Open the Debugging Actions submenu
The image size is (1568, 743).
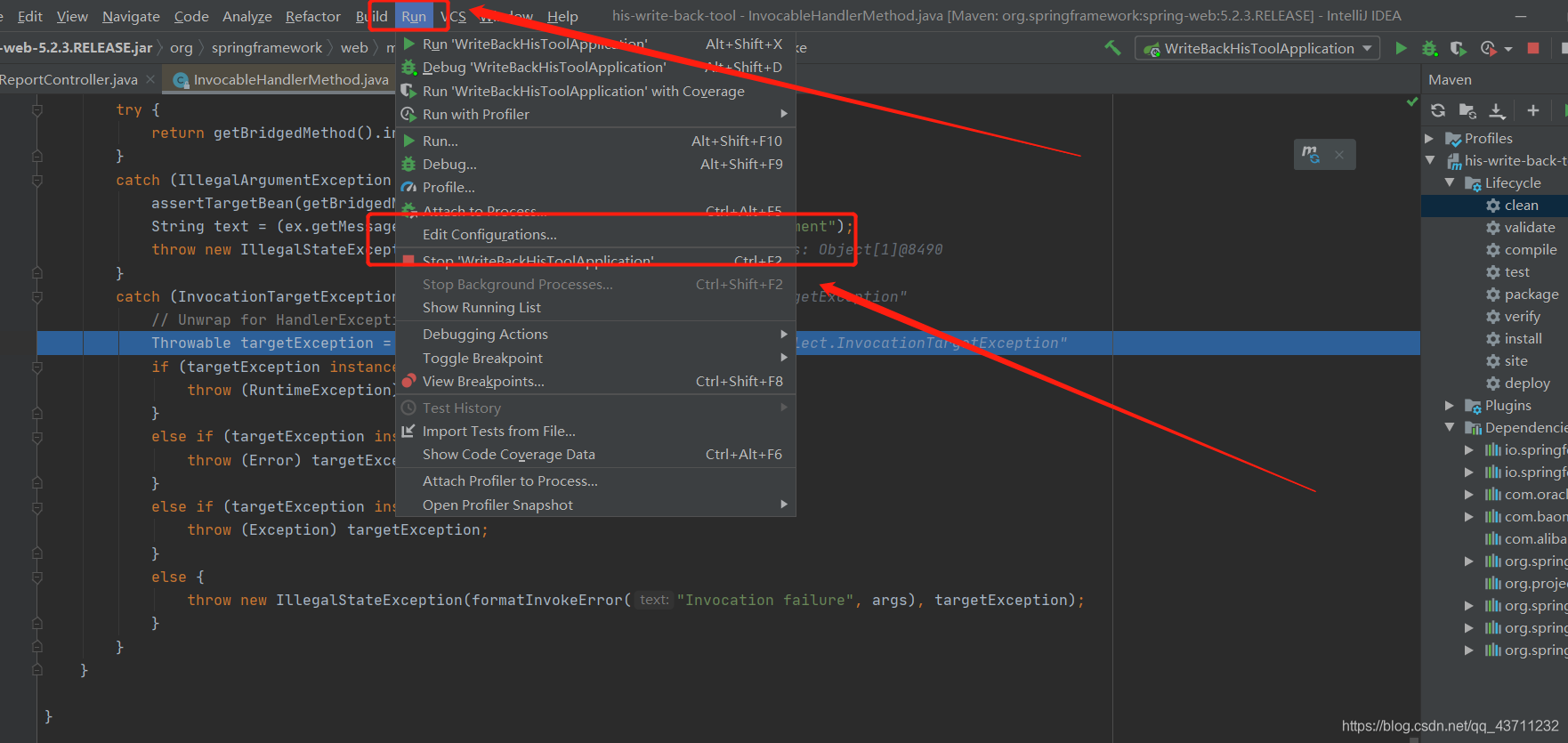(x=595, y=334)
